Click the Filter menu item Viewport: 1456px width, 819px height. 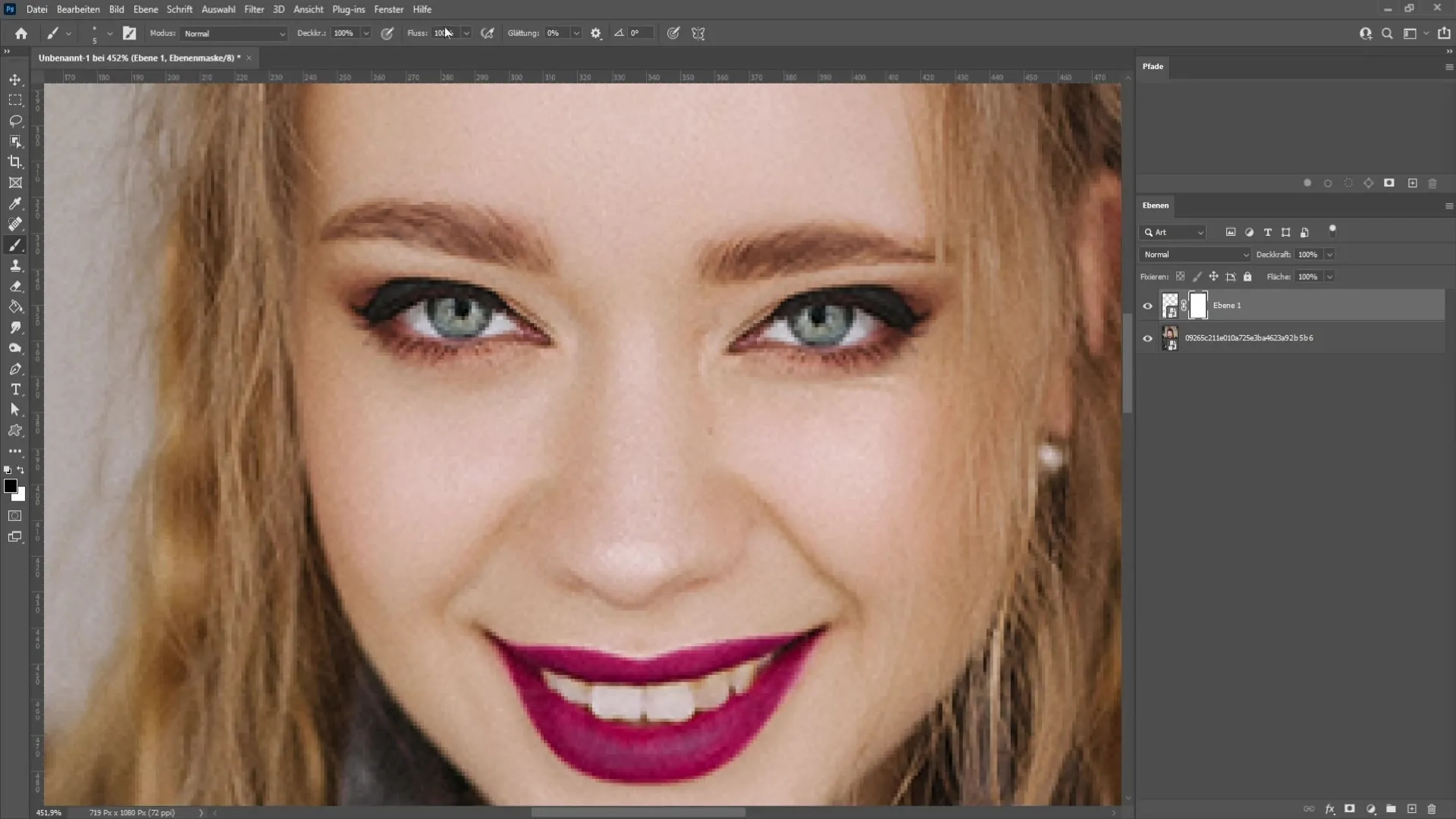[x=254, y=9]
